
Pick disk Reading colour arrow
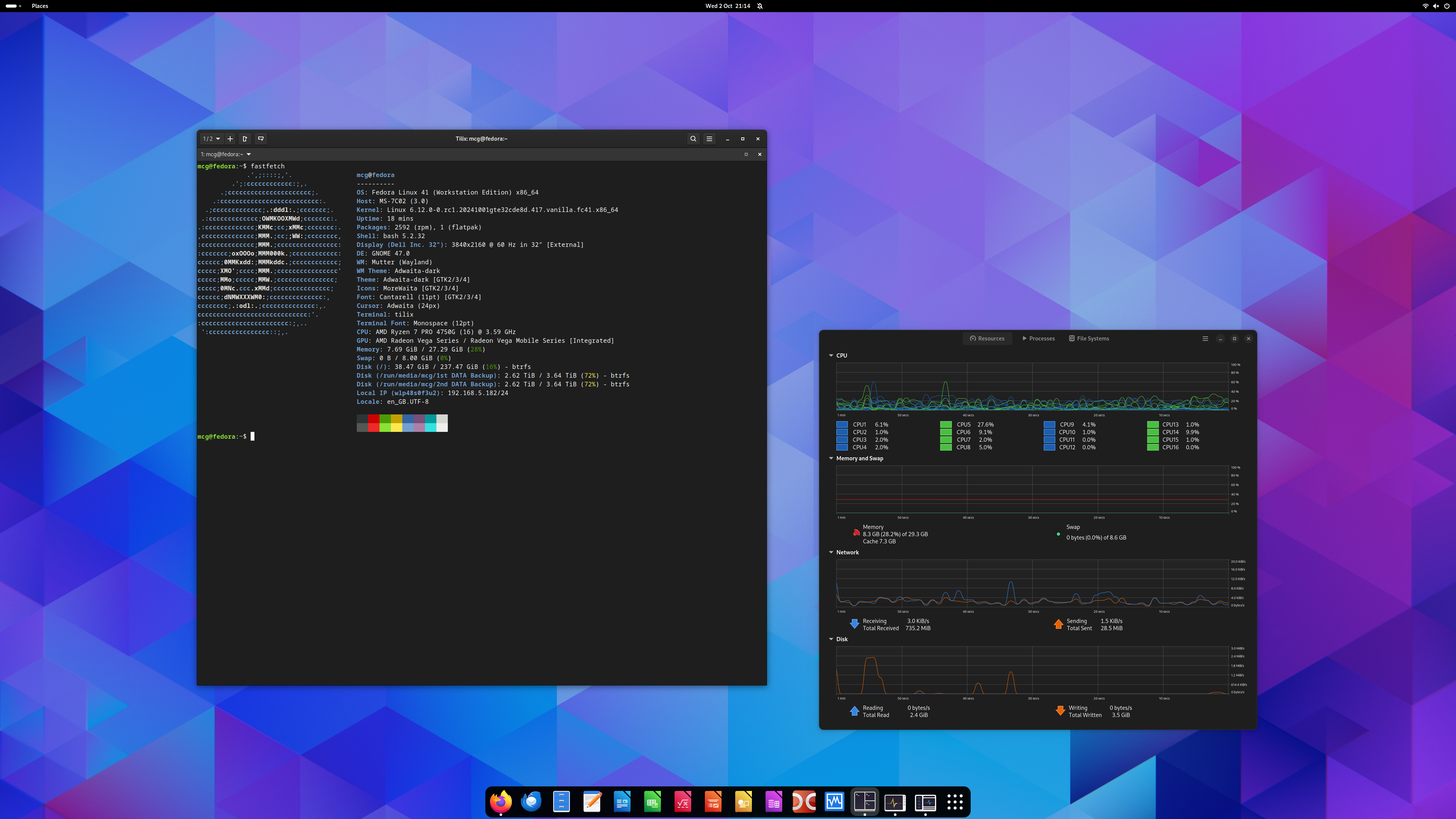coord(855,711)
